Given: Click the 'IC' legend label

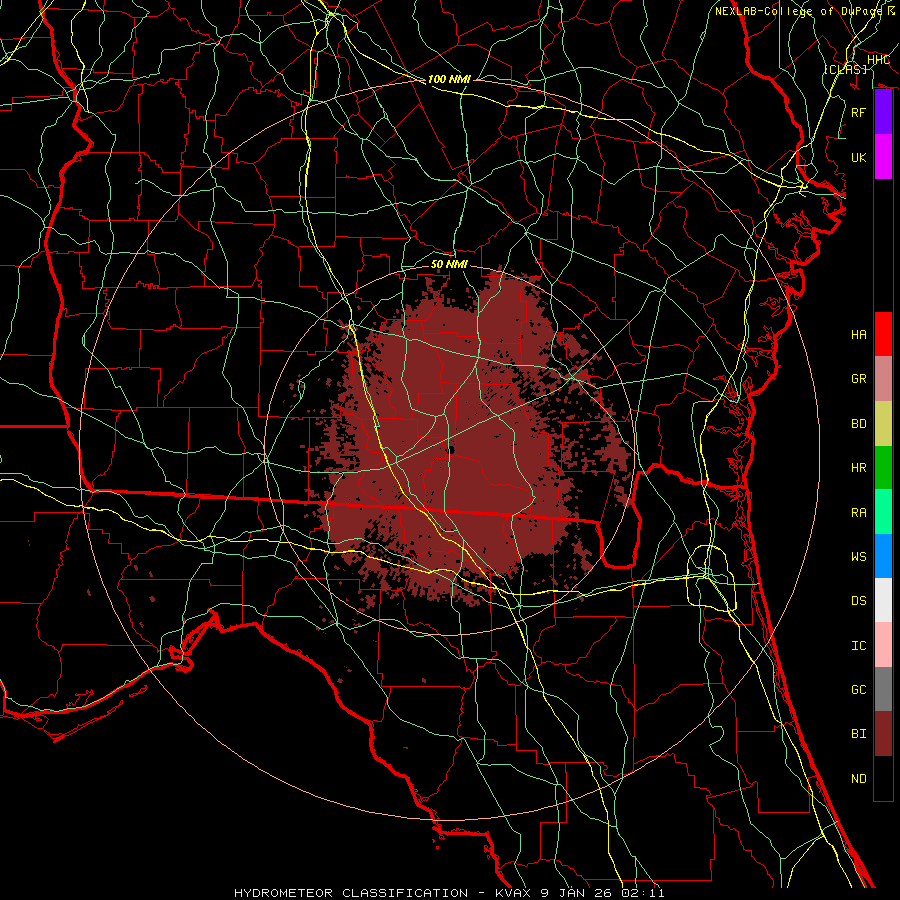Looking at the screenshot, I should point(859,646).
